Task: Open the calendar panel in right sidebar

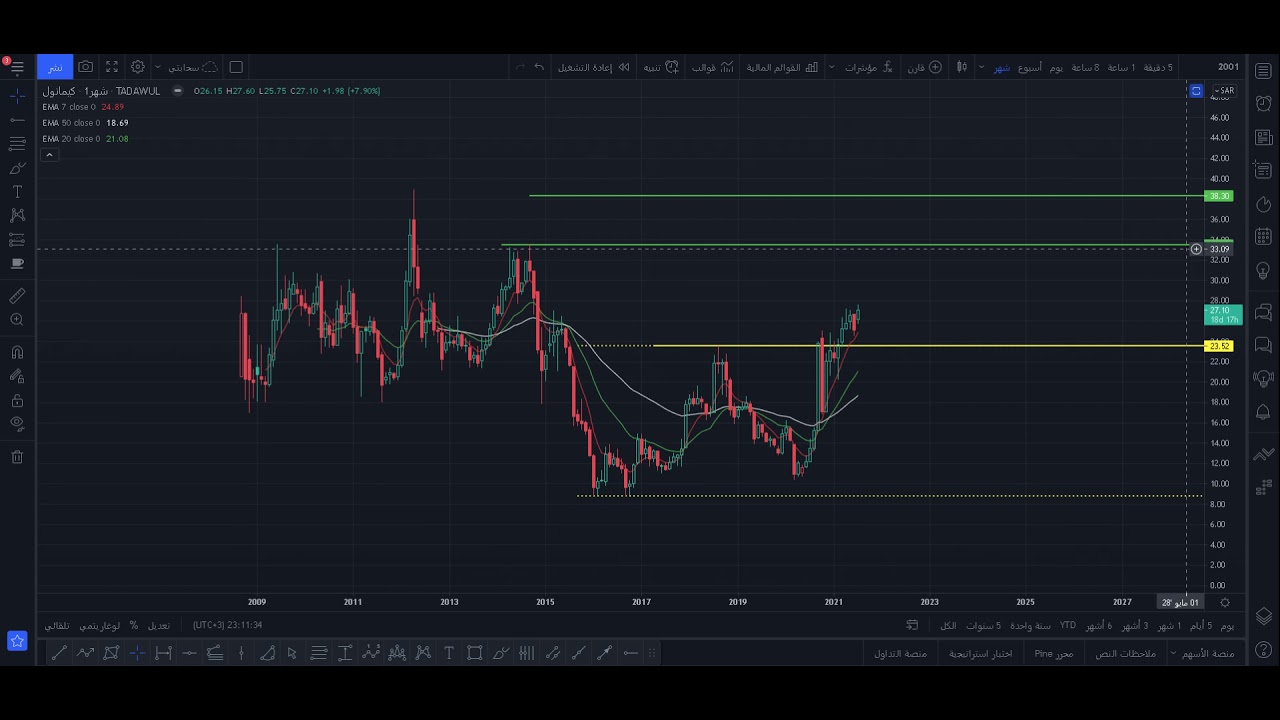Action: tap(1264, 237)
